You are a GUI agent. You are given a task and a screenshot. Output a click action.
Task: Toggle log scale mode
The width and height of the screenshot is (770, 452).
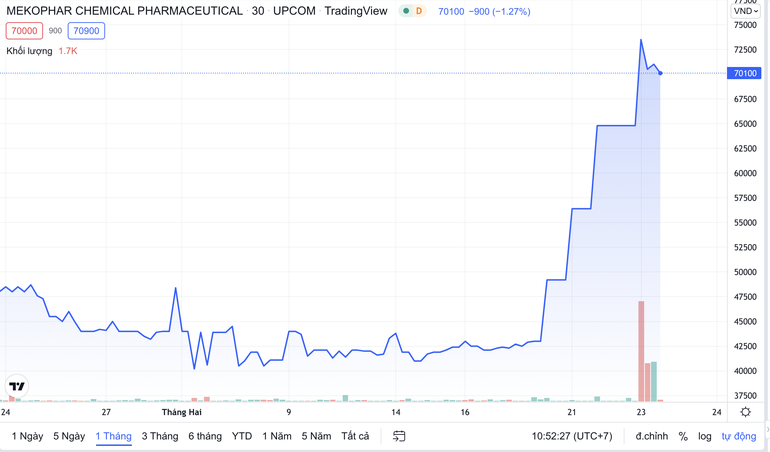click(x=705, y=436)
